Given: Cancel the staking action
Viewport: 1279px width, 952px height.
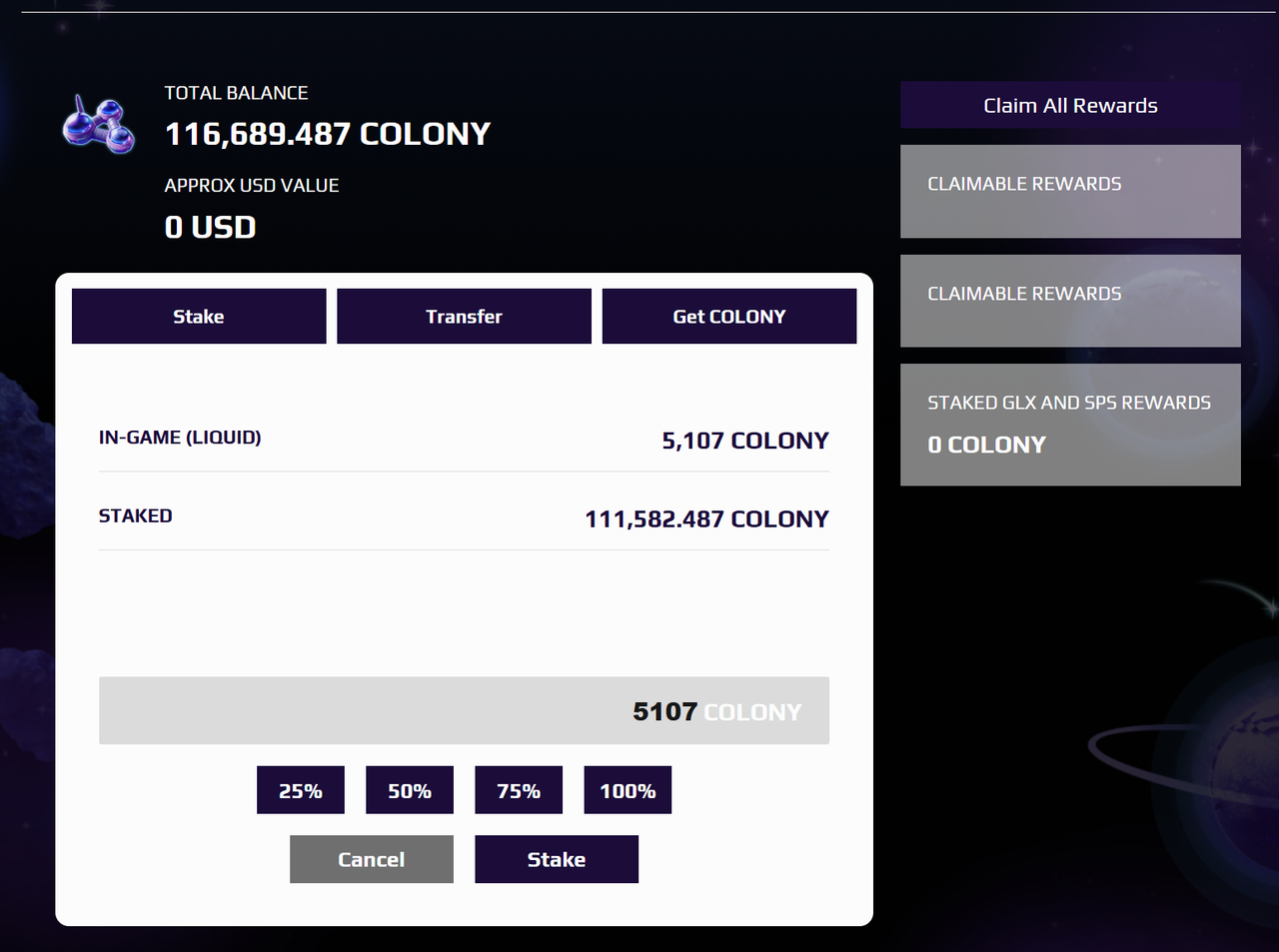Looking at the screenshot, I should click(x=372, y=859).
